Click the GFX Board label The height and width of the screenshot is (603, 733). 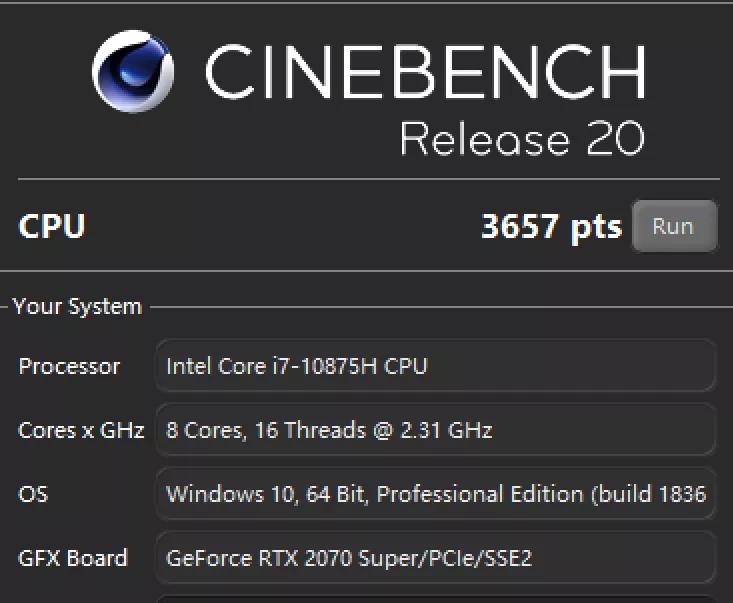click(x=73, y=558)
